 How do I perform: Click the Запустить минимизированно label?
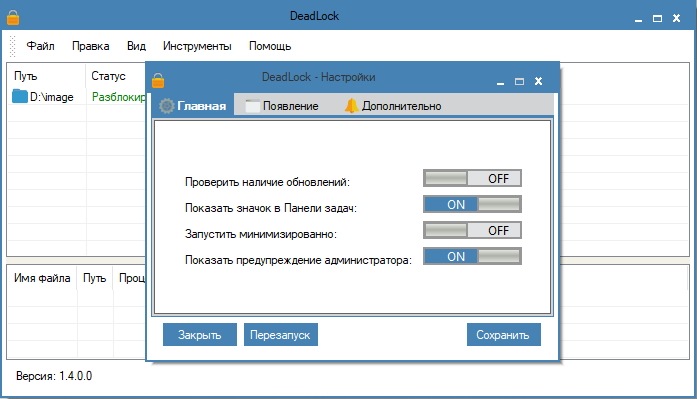tap(260, 234)
